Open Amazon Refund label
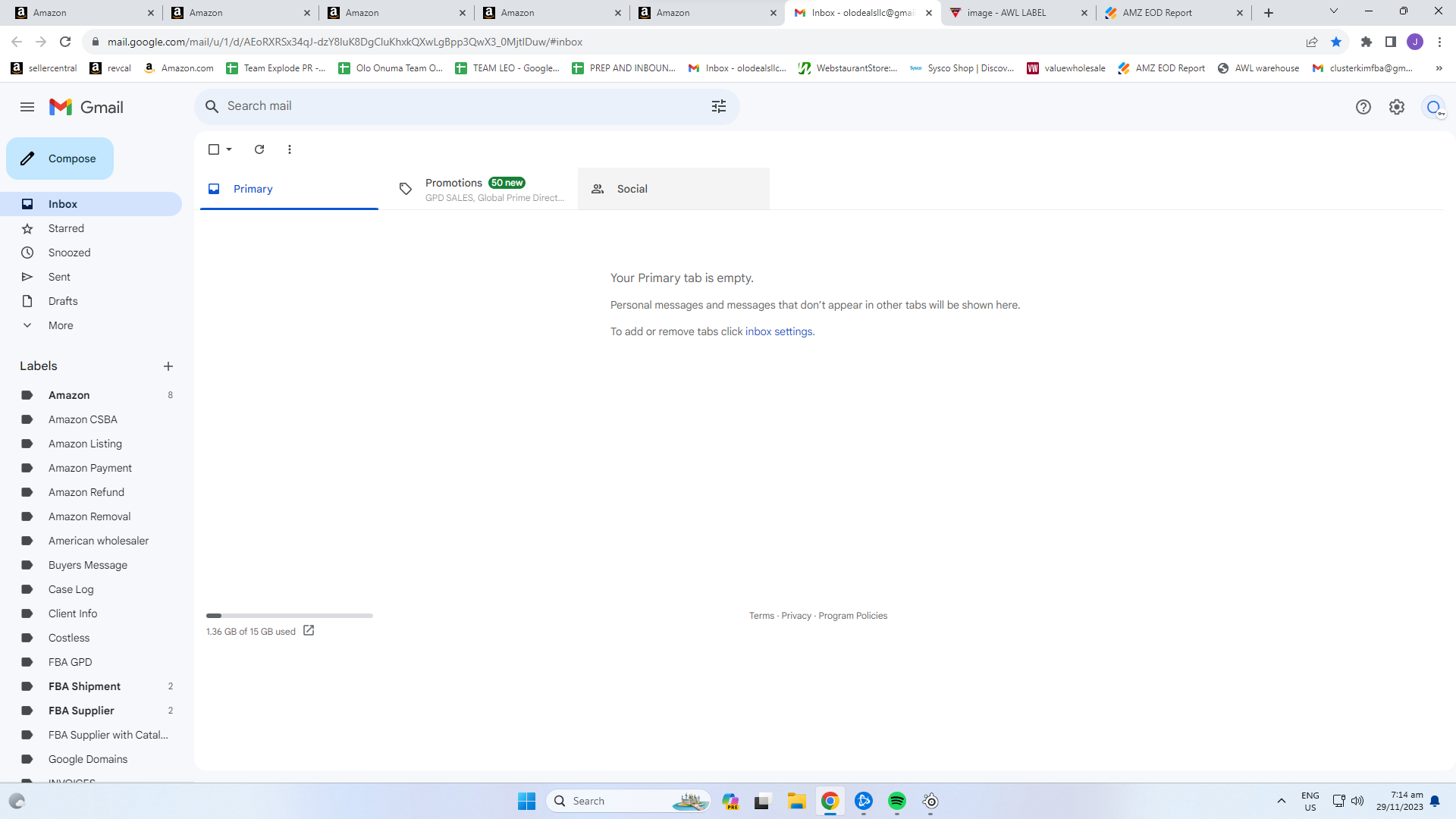The height and width of the screenshot is (819, 1456). [x=91, y=492]
